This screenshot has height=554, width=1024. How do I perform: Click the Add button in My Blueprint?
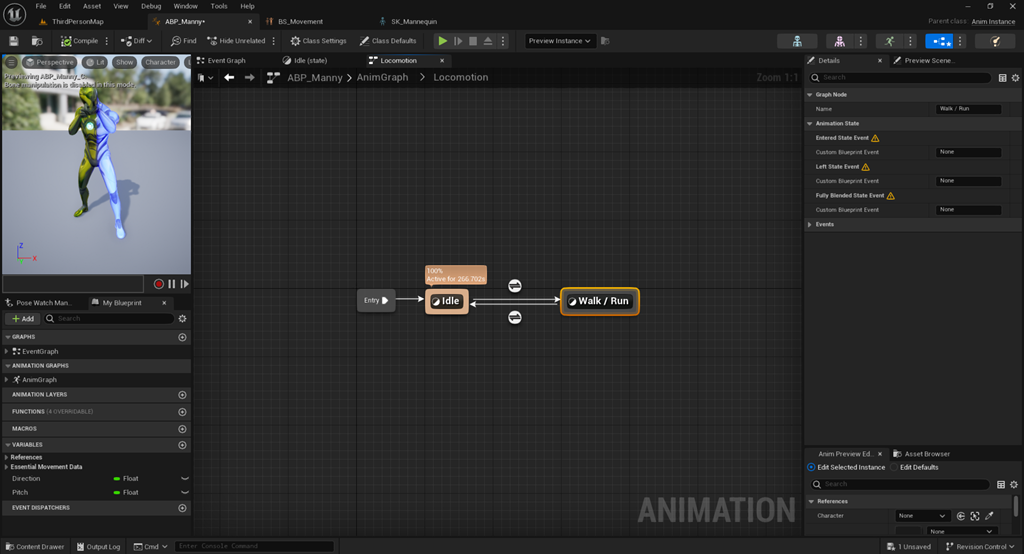click(x=23, y=319)
